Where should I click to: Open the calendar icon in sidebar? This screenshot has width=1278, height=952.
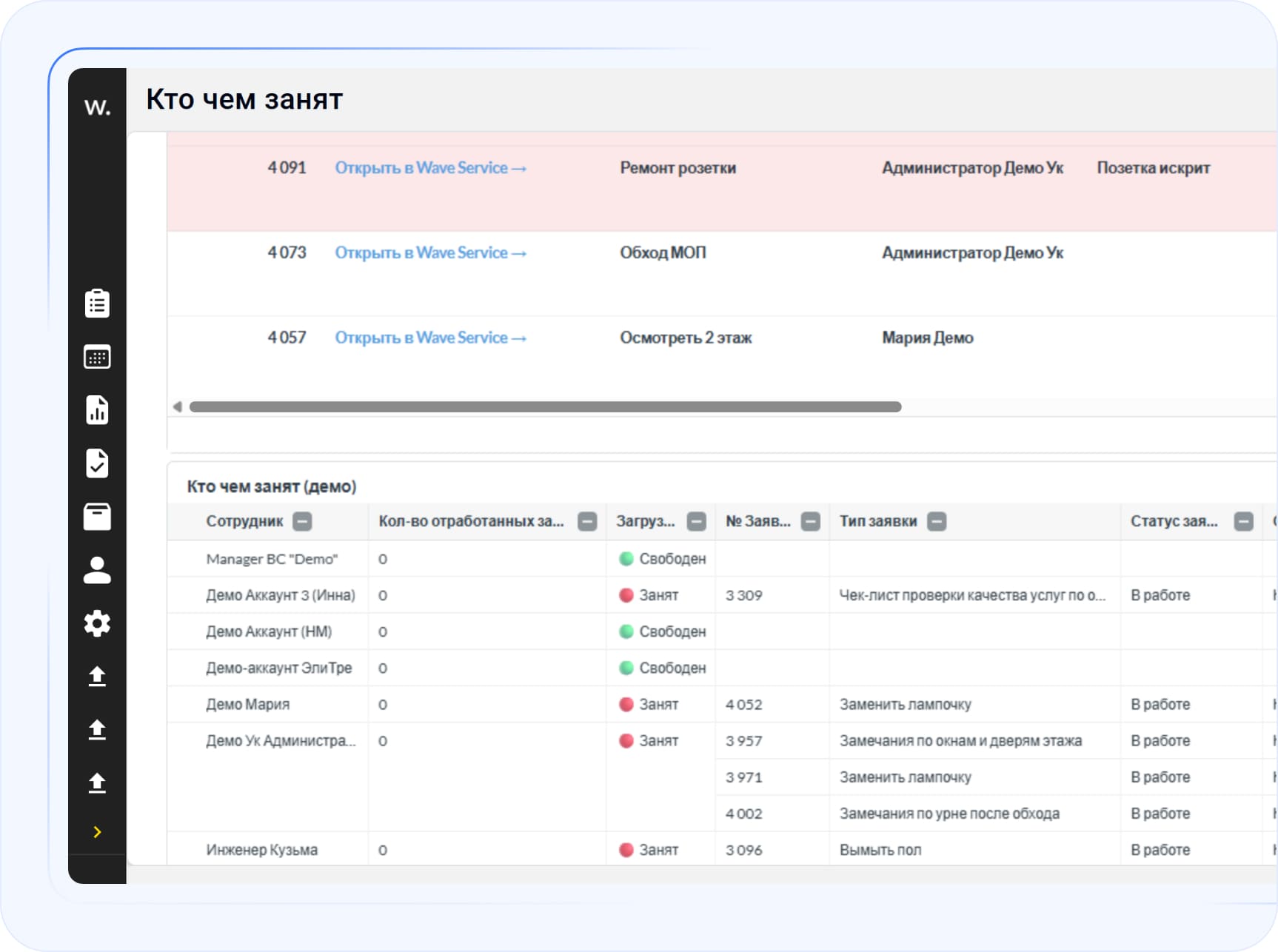97,357
